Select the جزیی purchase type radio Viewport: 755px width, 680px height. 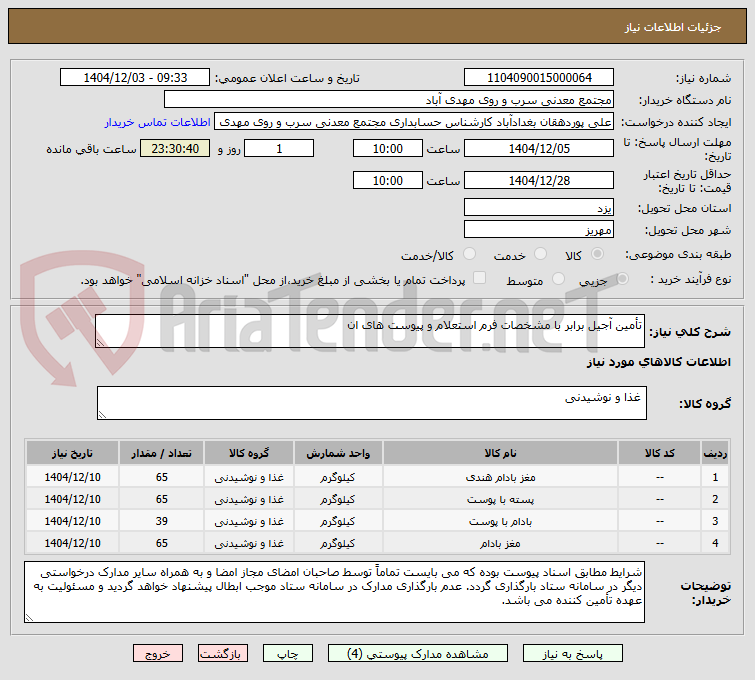622,278
